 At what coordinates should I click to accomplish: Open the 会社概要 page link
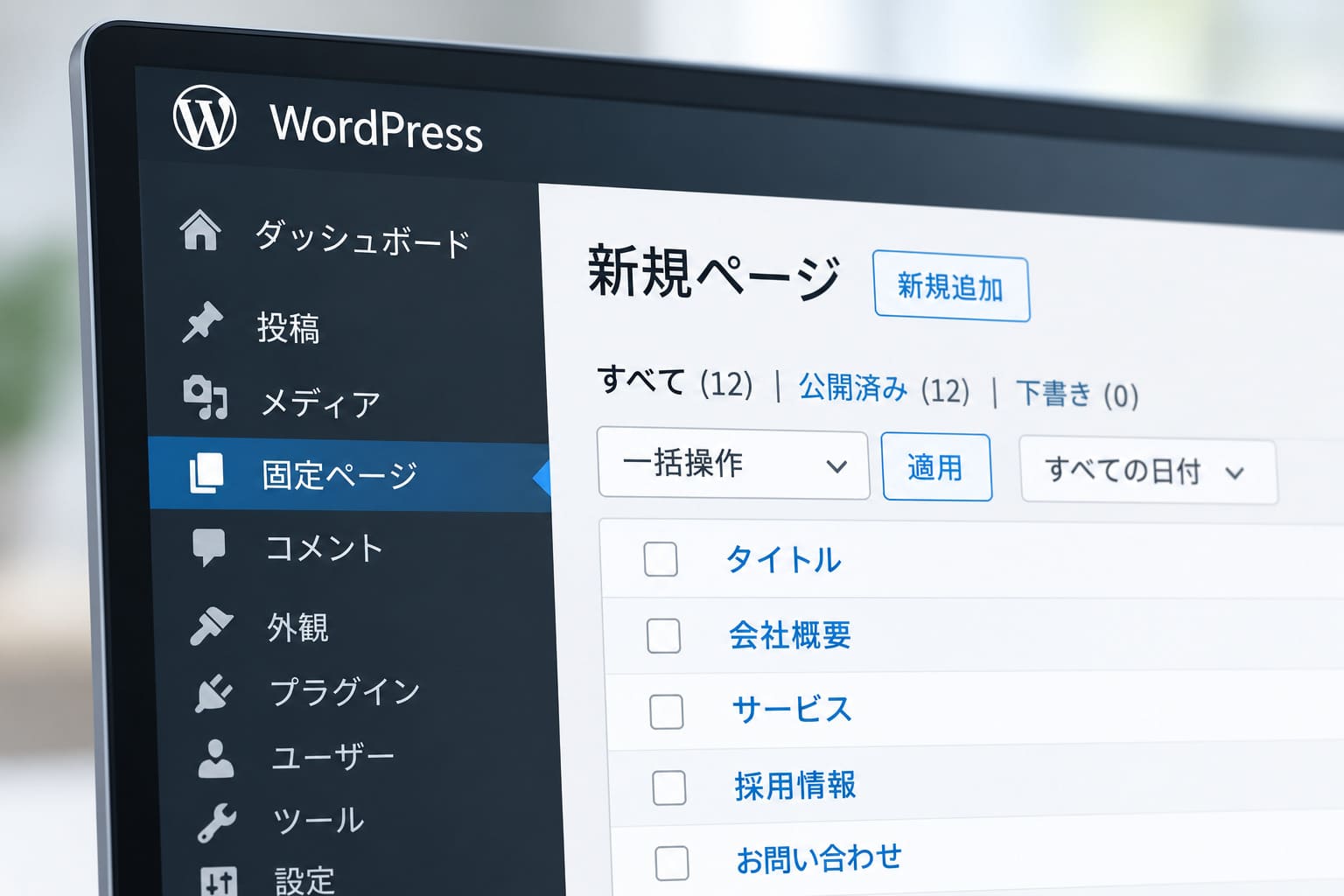[790, 635]
